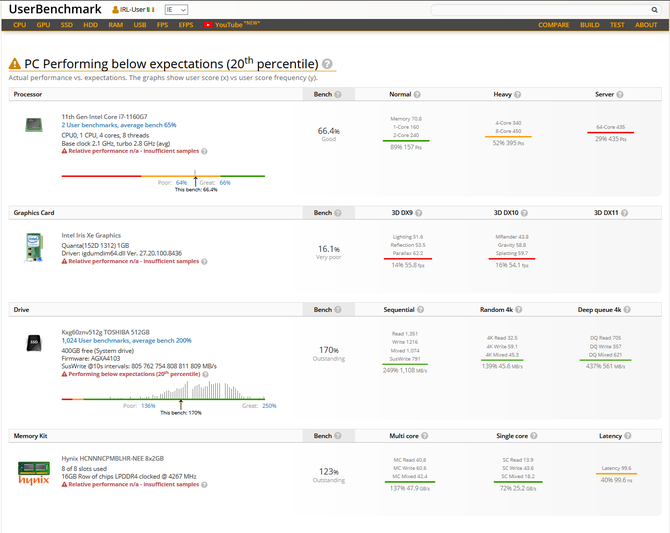The width and height of the screenshot is (670, 533).
Task: Click Intel Iris Xe Graphics name
Action: [x=91, y=235]
